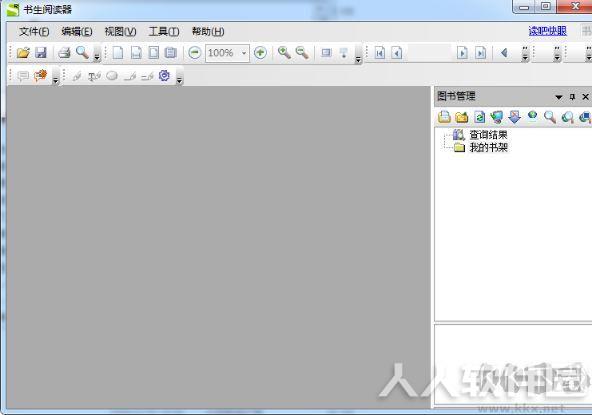Open the 工具(T) menu
Viewport: 592px width, 415px height.
[164, 31]
